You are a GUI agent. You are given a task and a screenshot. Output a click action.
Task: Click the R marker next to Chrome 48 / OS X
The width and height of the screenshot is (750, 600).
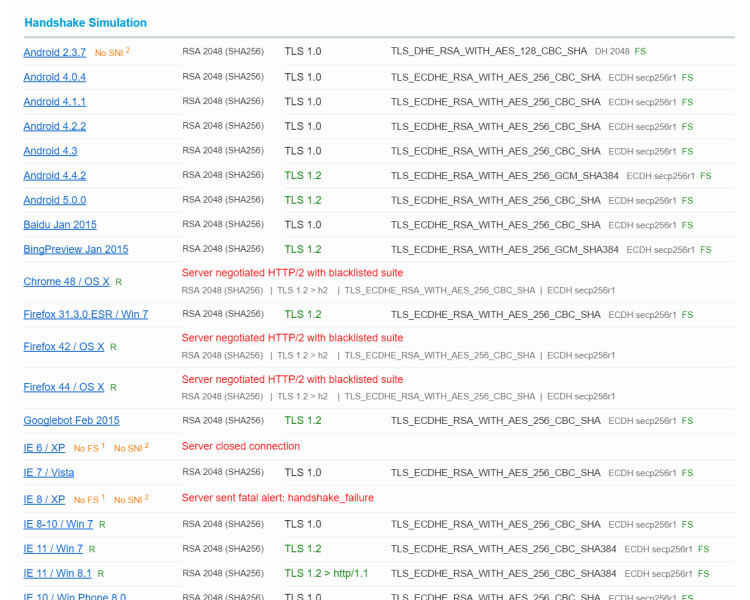[119, 282]
